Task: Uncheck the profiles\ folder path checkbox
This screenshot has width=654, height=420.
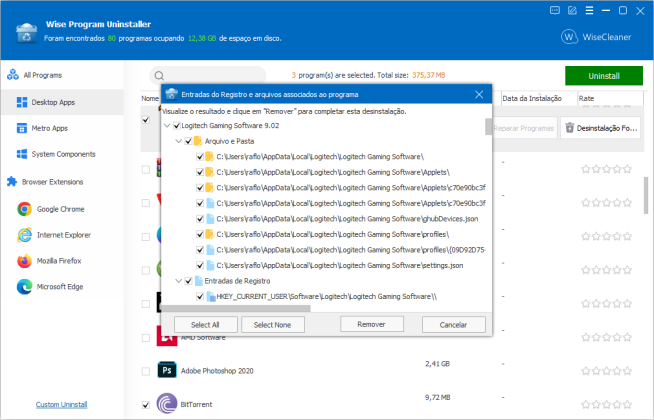Action: click(x=200, y=234)
